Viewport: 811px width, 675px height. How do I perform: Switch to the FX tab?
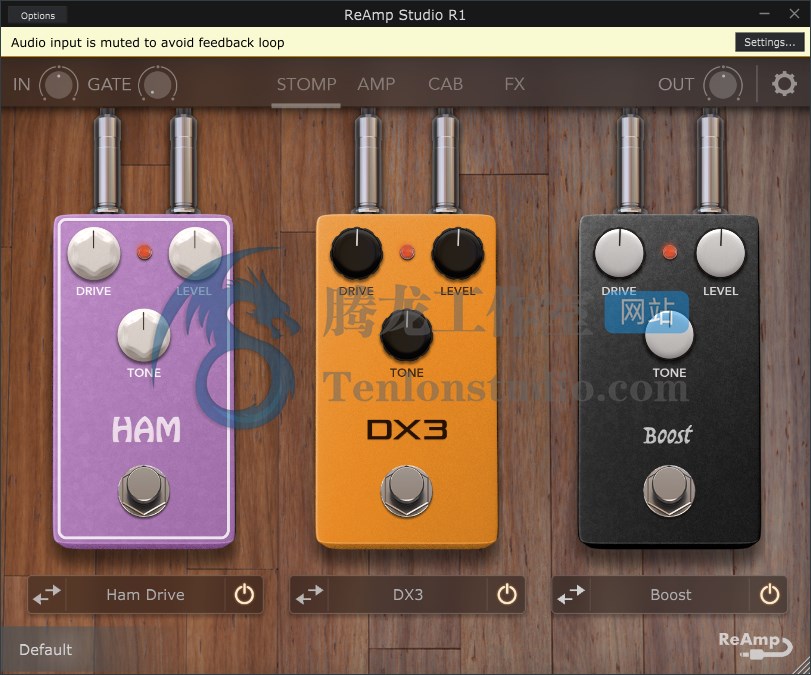click(x=515, y=84)
